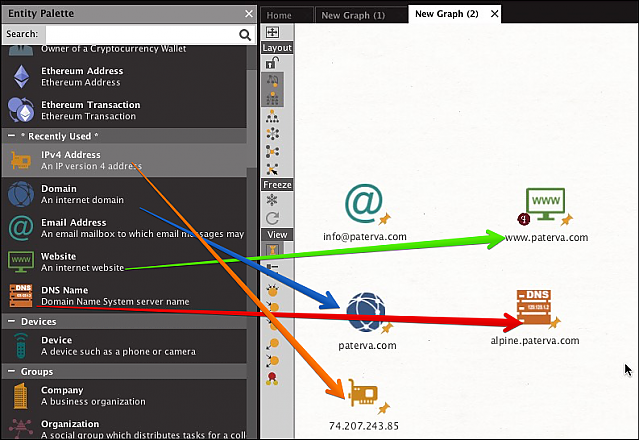
Task: Click the alpine.paterva.com label text
Action: point(535,341)
